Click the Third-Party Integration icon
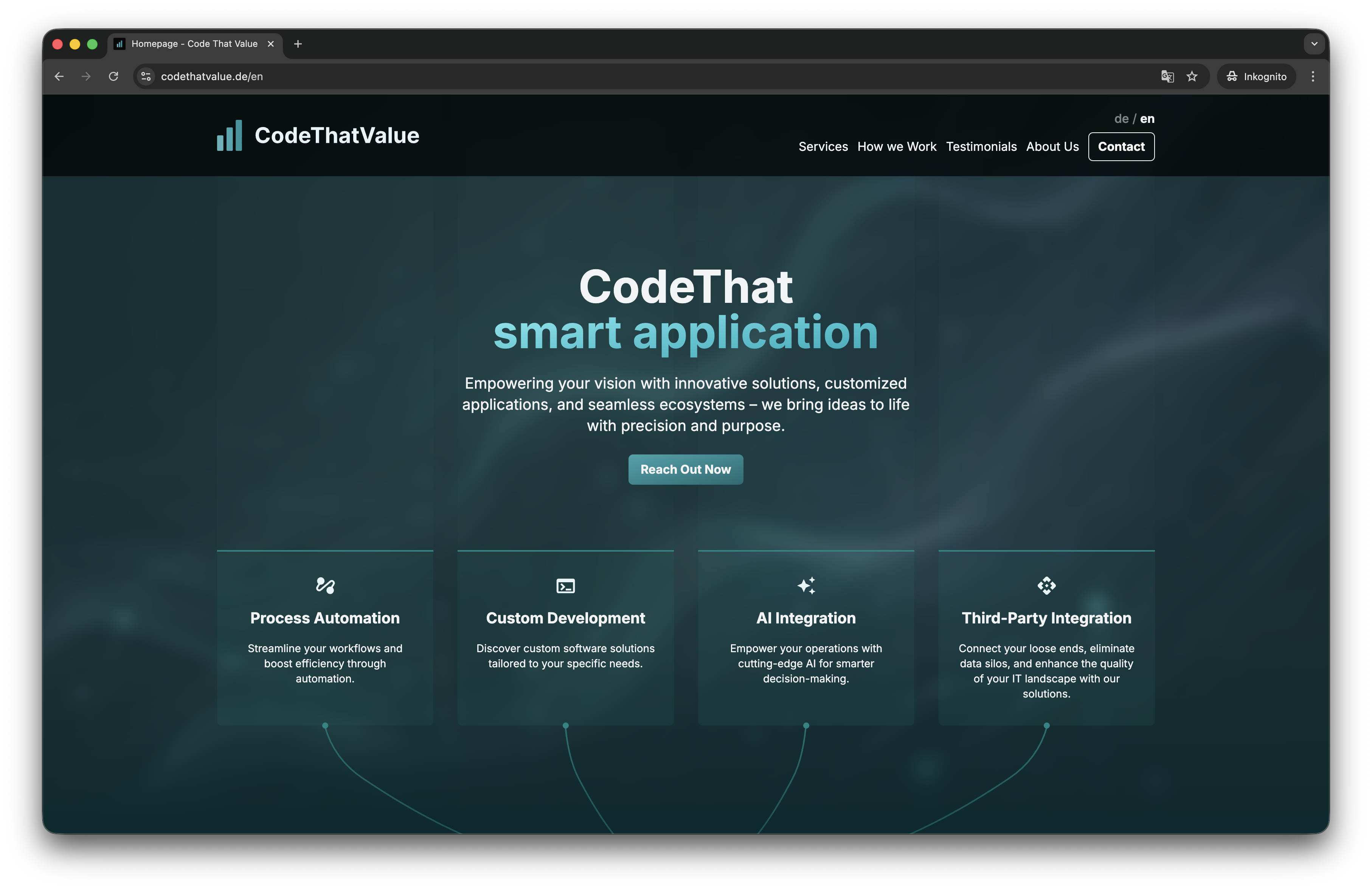This screenshot has width=1372, height=890. [1046, 586]
